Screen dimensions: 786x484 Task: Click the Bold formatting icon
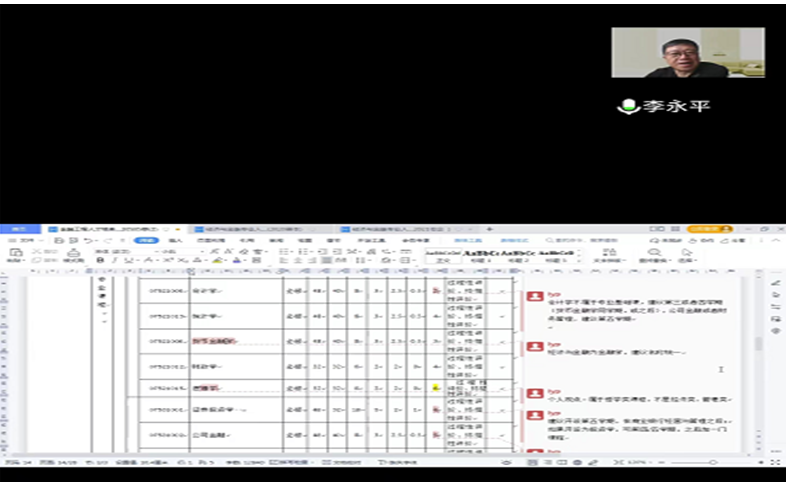(101, 261)
